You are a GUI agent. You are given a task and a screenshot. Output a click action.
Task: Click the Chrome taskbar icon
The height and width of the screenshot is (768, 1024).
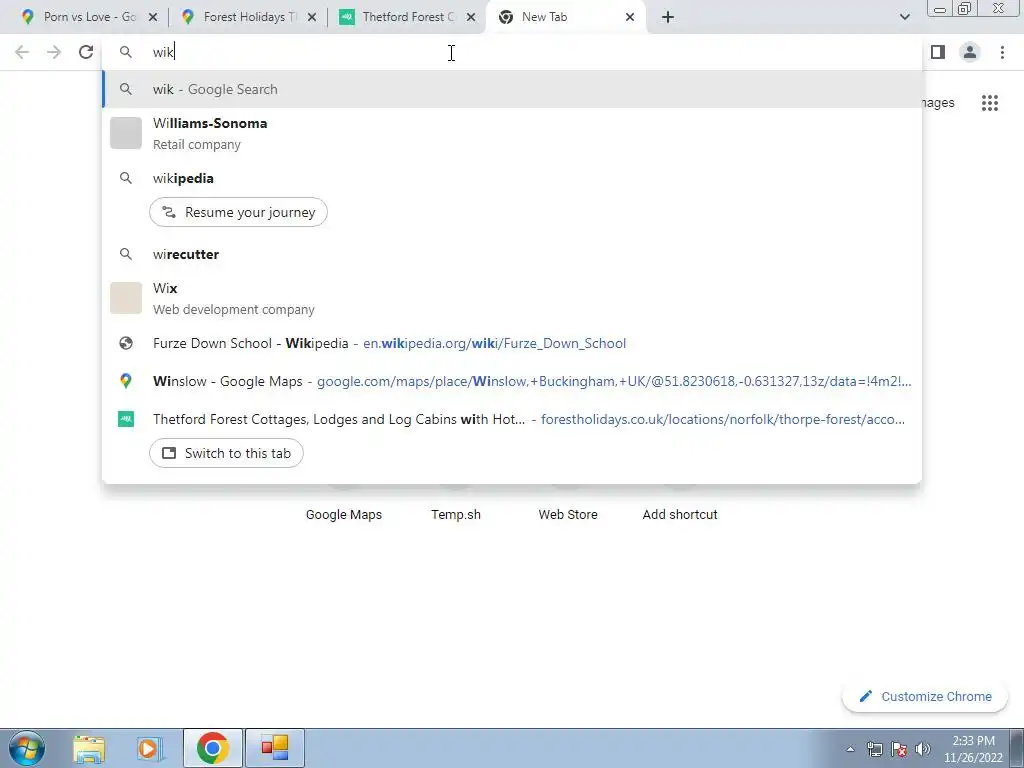212,748
